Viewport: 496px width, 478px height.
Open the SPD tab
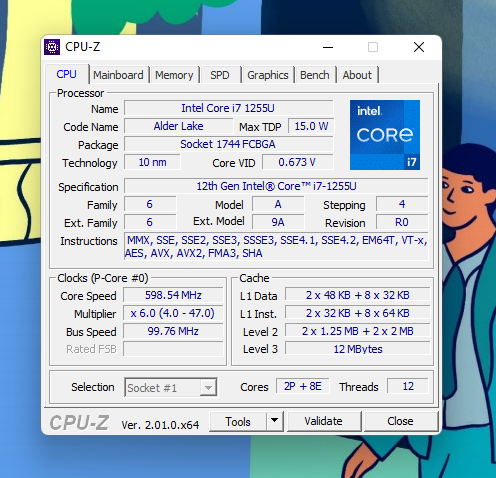(x=220, y=75)
